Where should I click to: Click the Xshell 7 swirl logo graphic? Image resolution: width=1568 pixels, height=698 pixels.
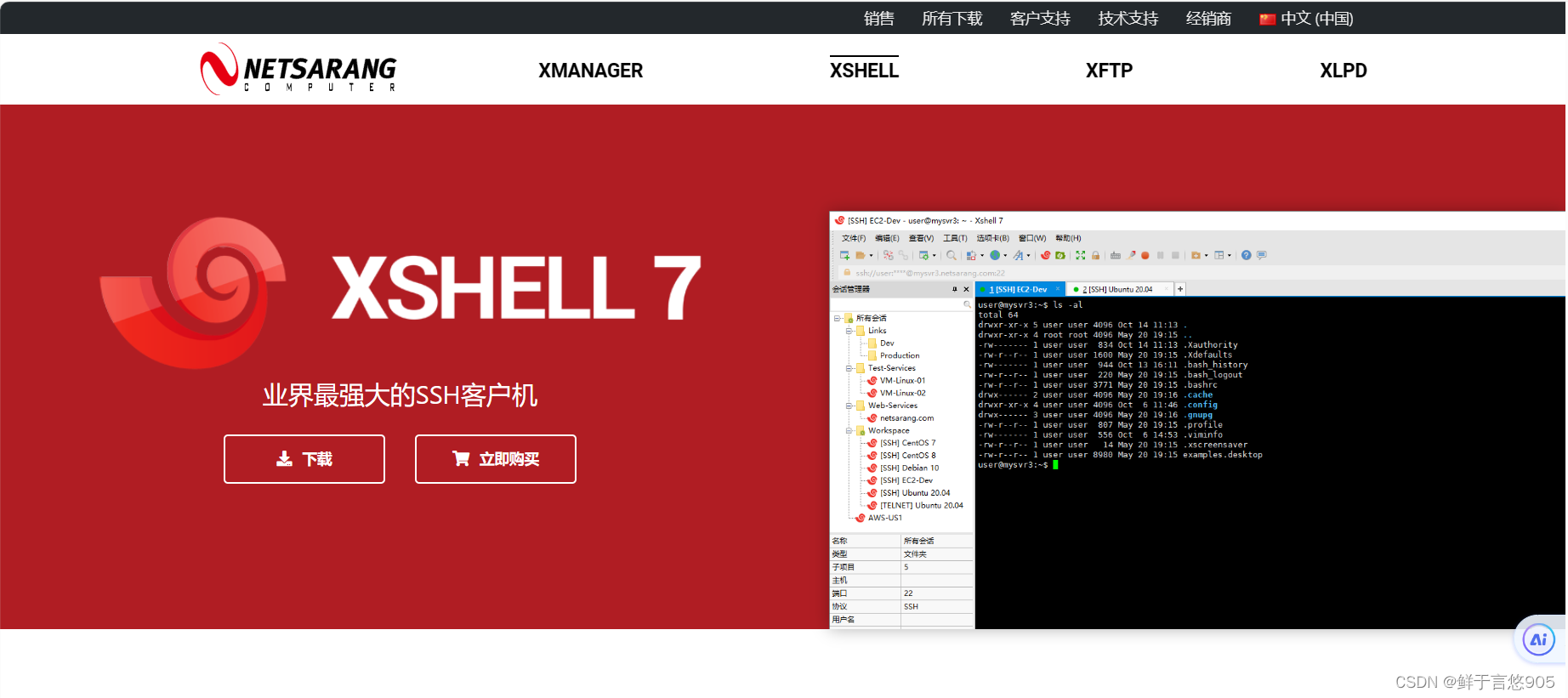tap(194, 291)
